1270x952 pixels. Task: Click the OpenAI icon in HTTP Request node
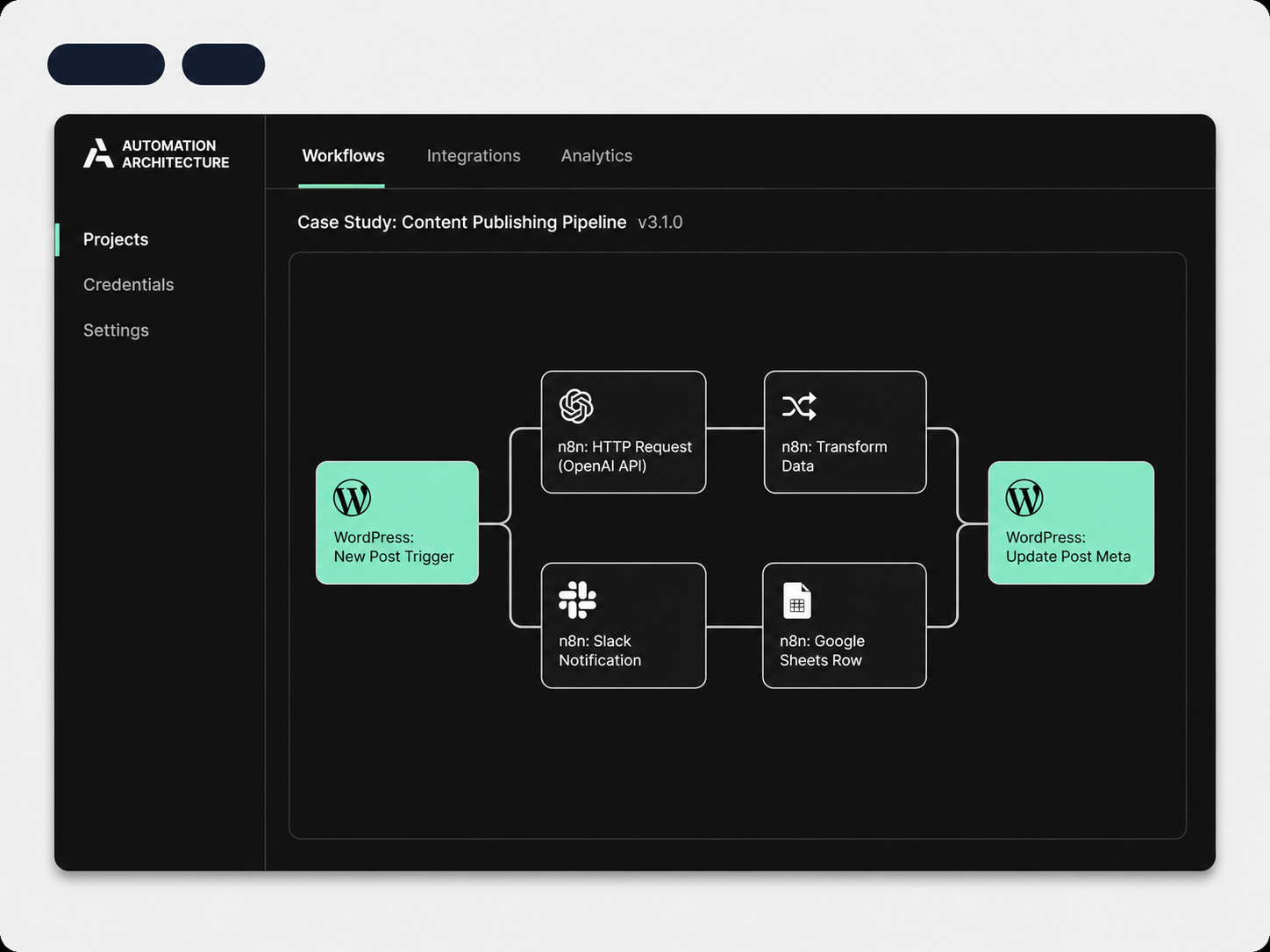(x=576, y=406)
